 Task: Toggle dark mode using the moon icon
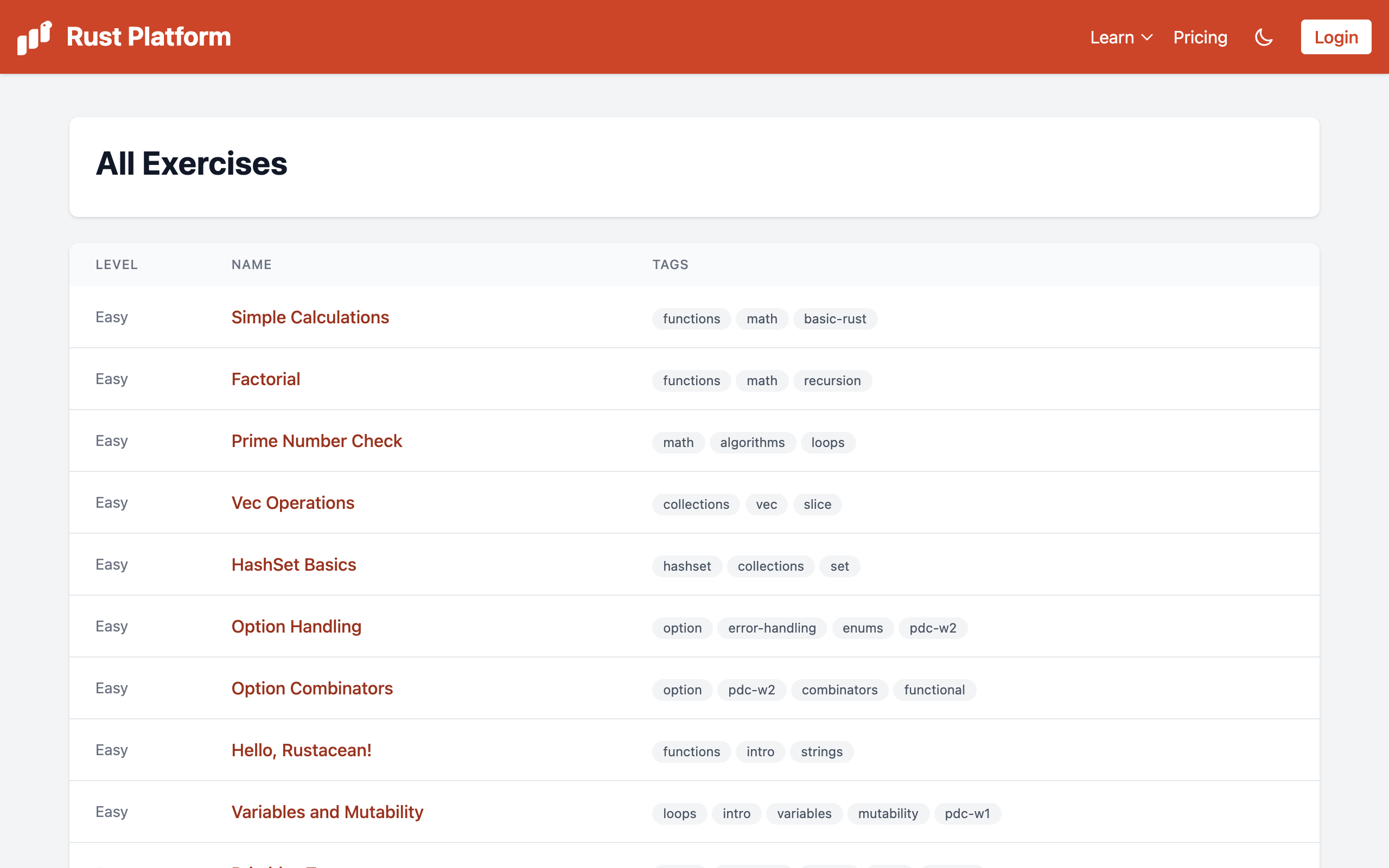[1263, 37]
